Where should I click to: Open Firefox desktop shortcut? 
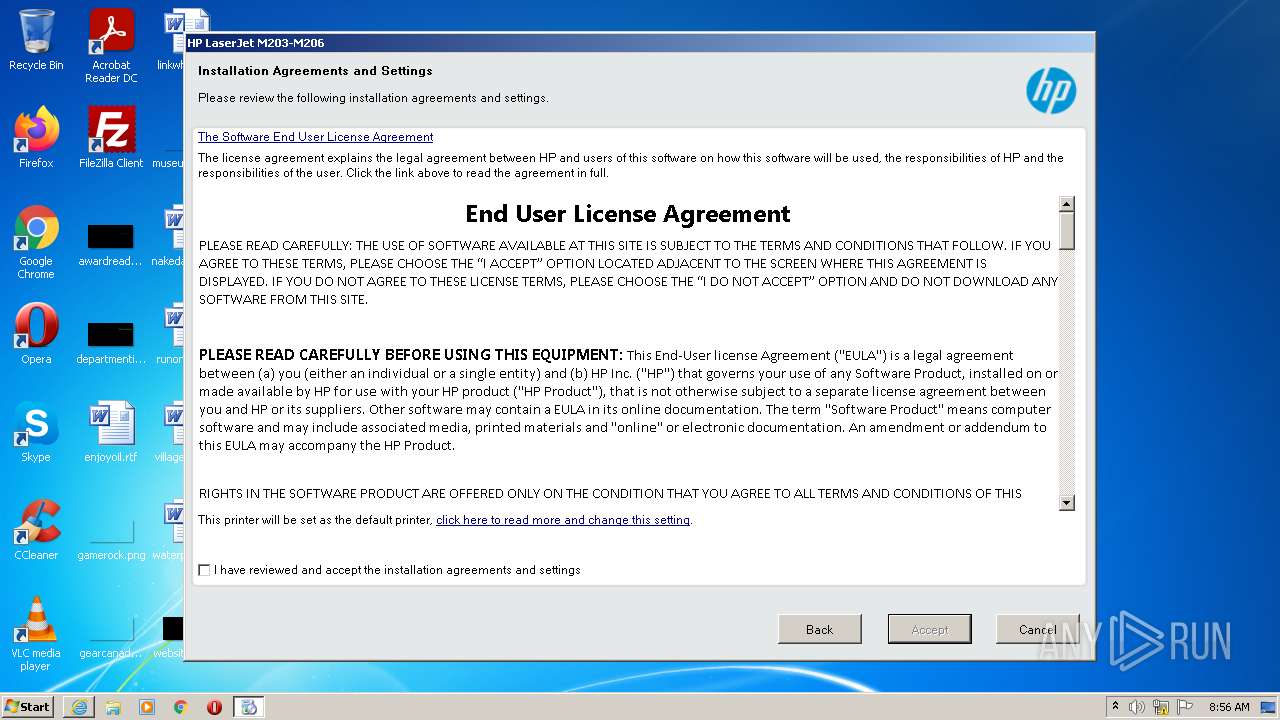36,138
